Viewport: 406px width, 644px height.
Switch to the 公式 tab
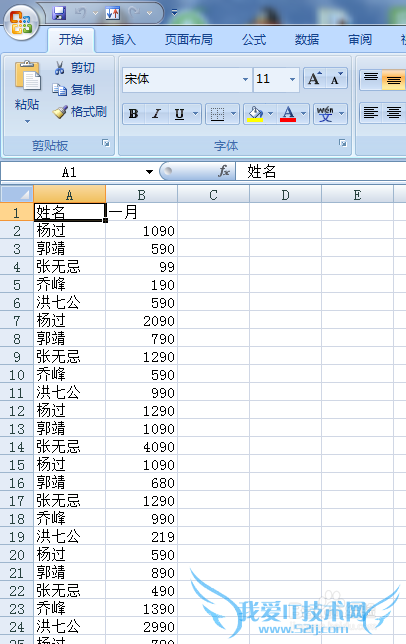254,40
